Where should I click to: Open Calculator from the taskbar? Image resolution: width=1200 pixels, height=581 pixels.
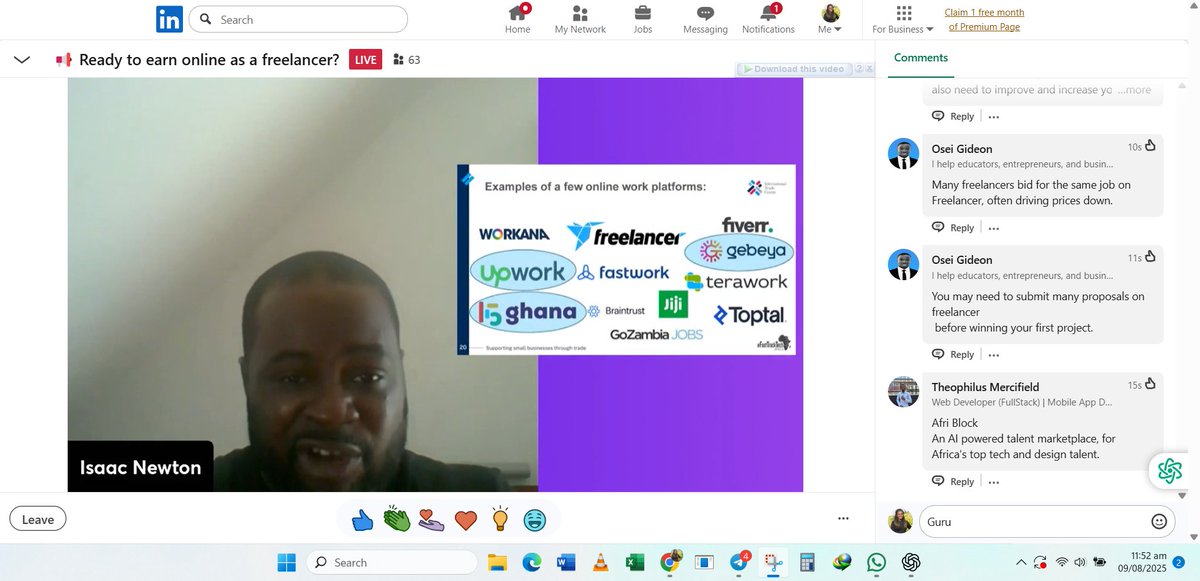[808, 562]
